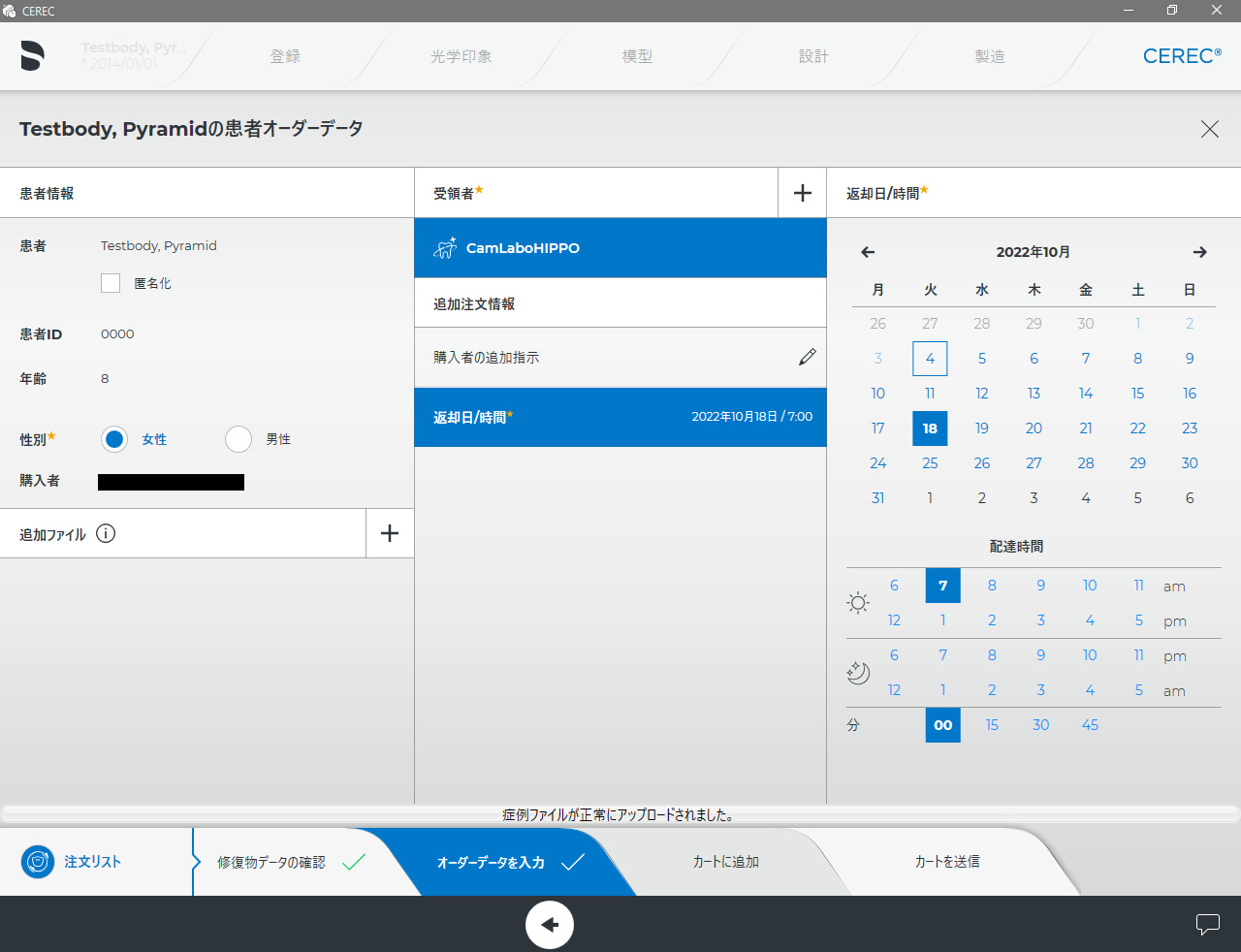Click the CEREC brand tab
The image size is (1241, 952).
coord(1182,56)
